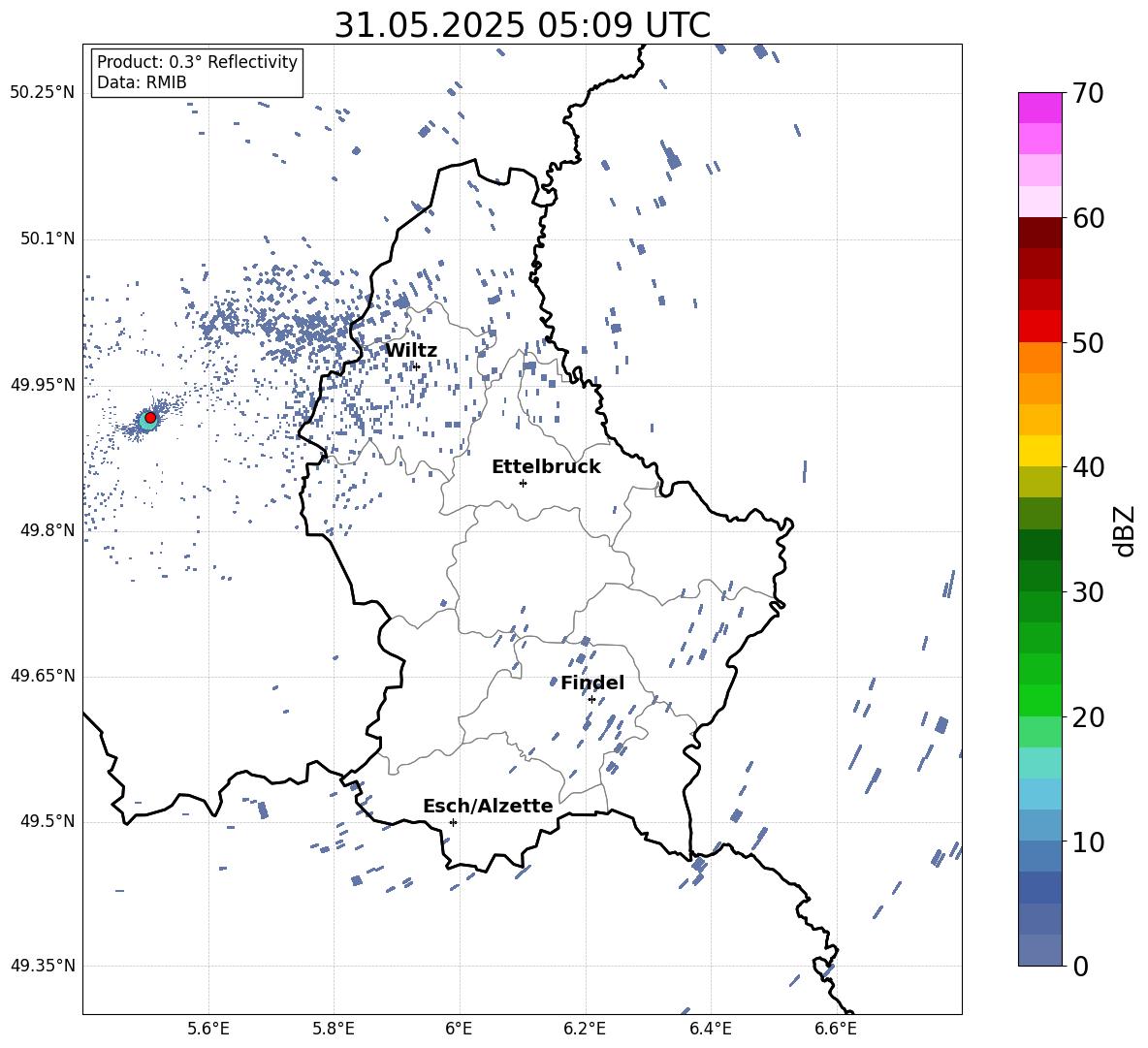Image resolution: width=1148 pixels, height=1048 pixels.
Task: Pick the bright red swatch just above 50 dBZ
Action: tap(1039, 327)
